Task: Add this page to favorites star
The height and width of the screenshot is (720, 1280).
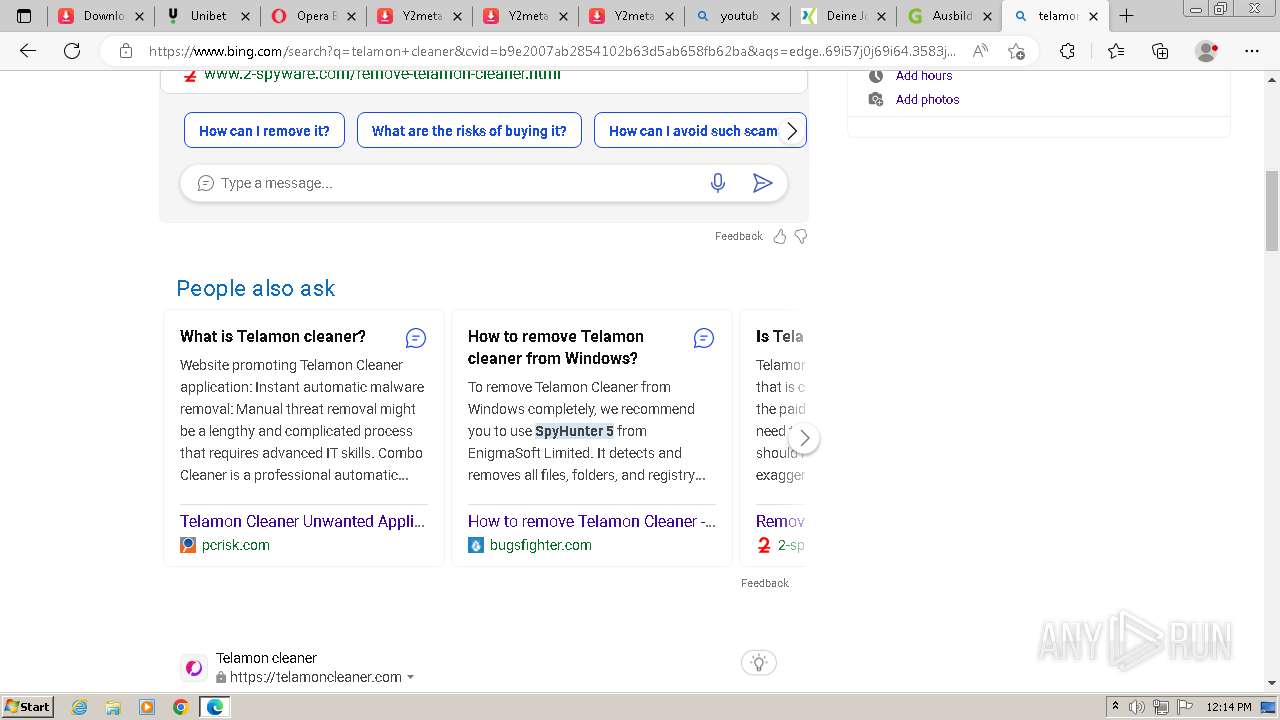Action: point(1016,51)
